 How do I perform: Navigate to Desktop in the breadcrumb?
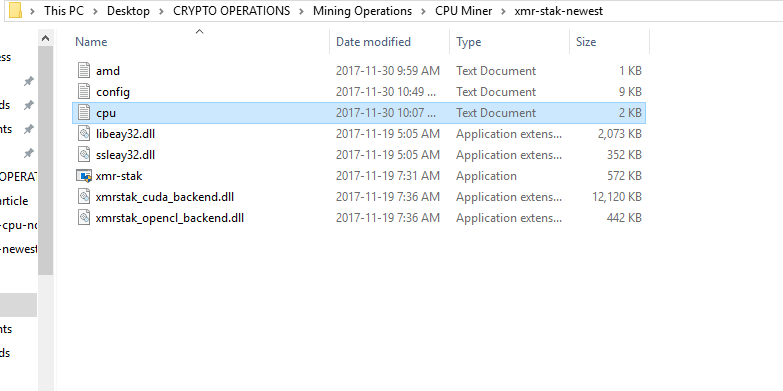pos(128,10)
